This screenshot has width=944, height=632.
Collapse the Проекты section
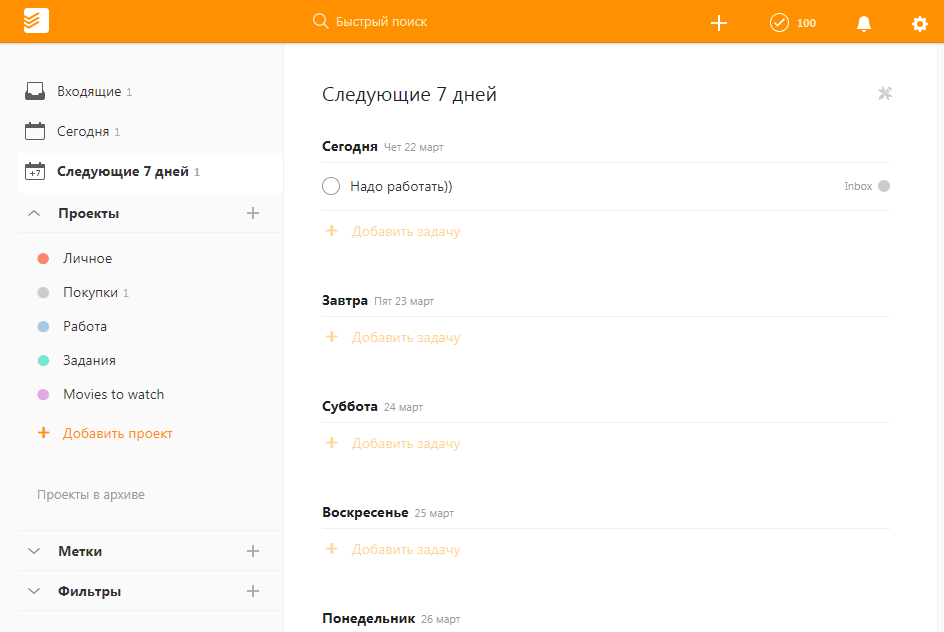34,213
